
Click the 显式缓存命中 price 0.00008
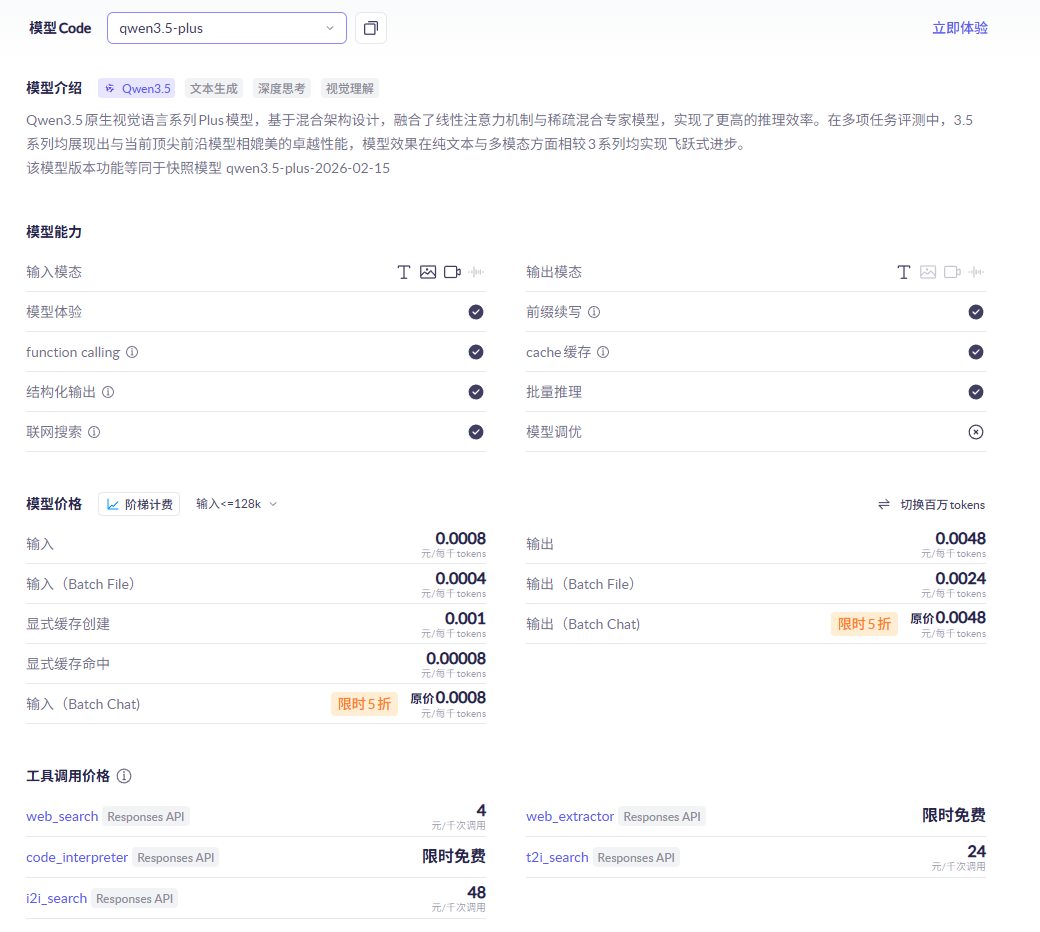click(456, 659)
